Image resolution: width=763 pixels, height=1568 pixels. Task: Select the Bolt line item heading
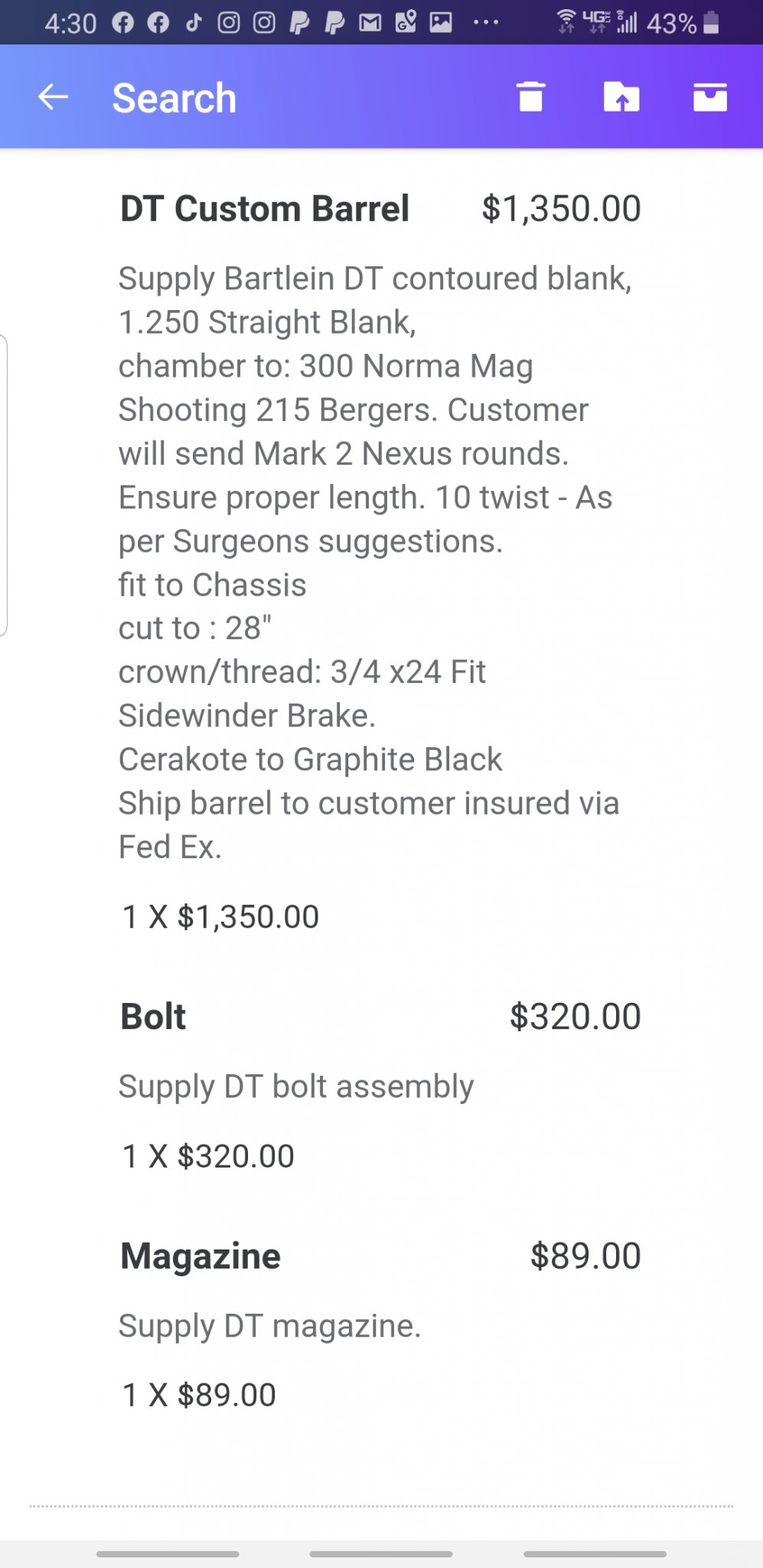153,1017
